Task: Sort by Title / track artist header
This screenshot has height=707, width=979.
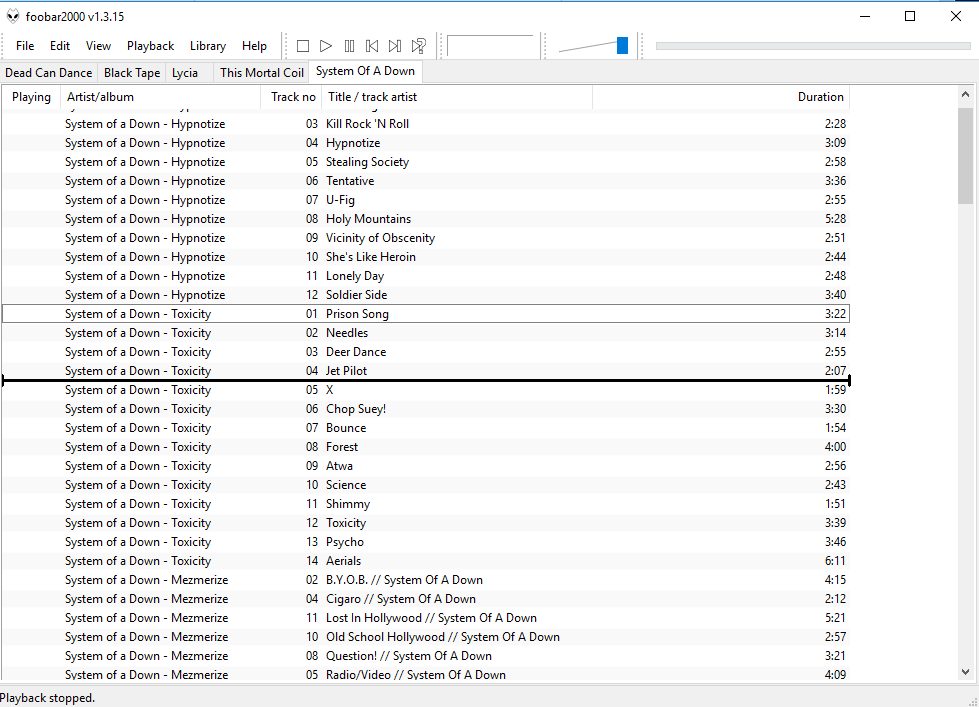Action: point(456,97)
